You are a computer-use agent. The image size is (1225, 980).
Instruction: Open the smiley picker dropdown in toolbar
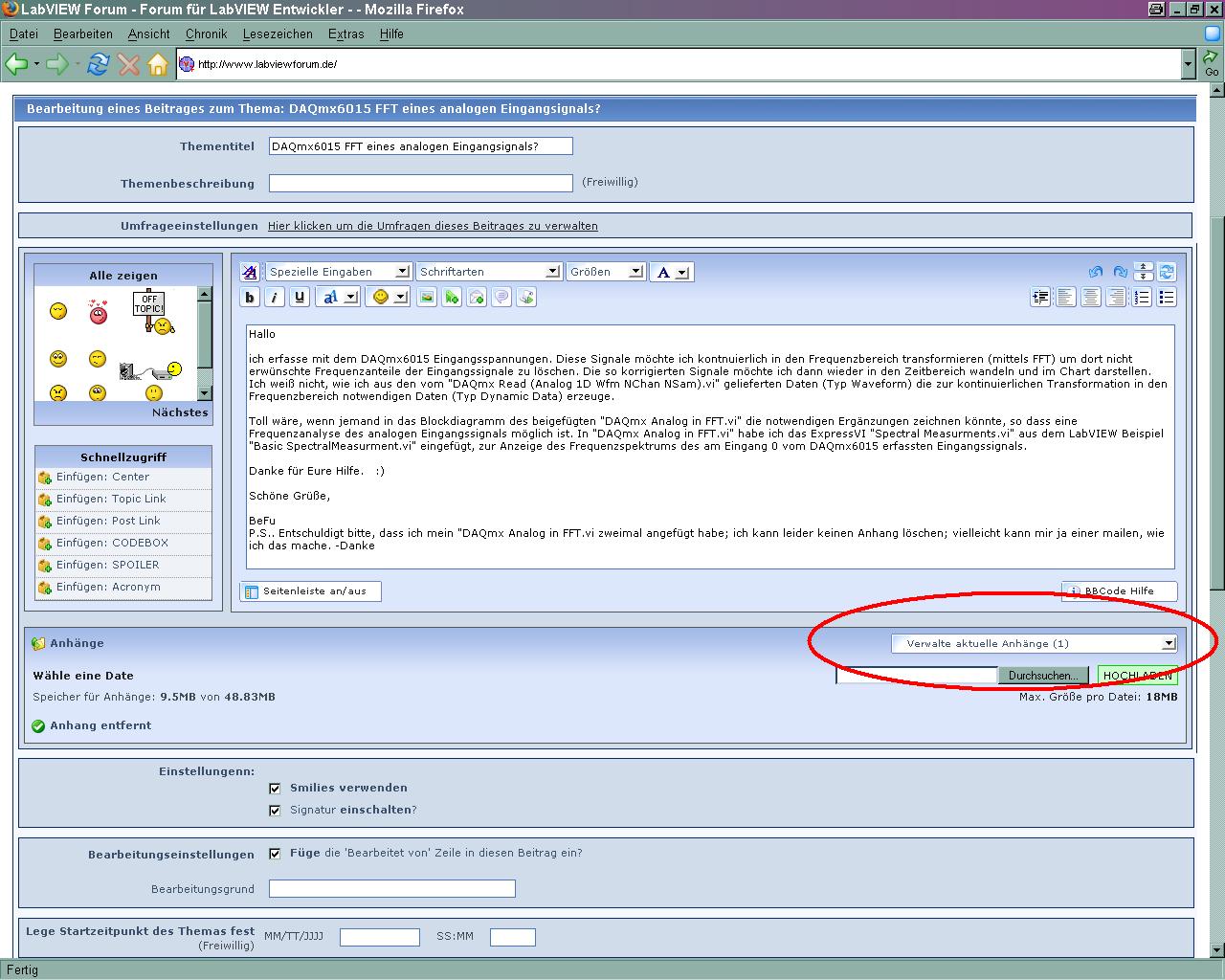(x=389, y=298)
